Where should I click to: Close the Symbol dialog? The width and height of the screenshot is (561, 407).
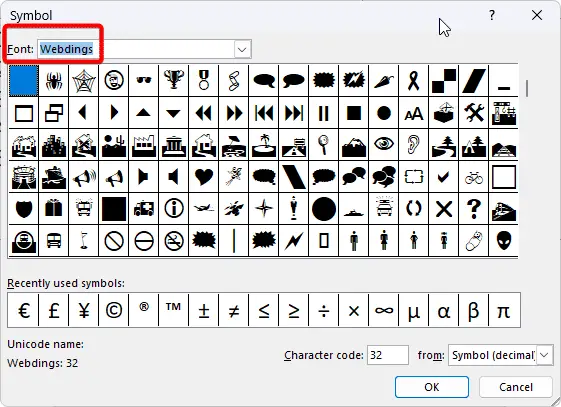coord(537,15)
